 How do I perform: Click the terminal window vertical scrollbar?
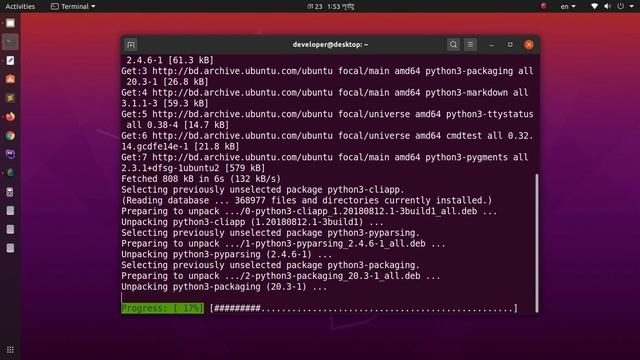click(x=536, y=243)
